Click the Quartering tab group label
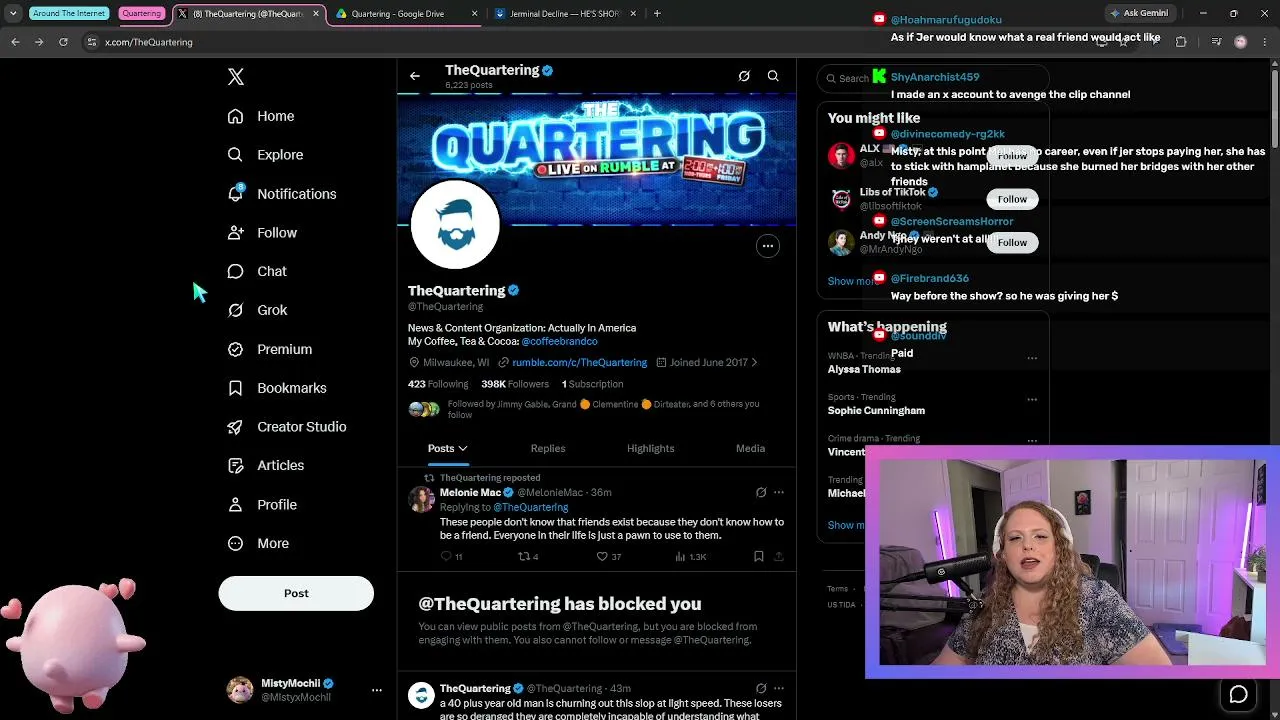The width and height of the screenshot is (1280, 720). [141, 14]
